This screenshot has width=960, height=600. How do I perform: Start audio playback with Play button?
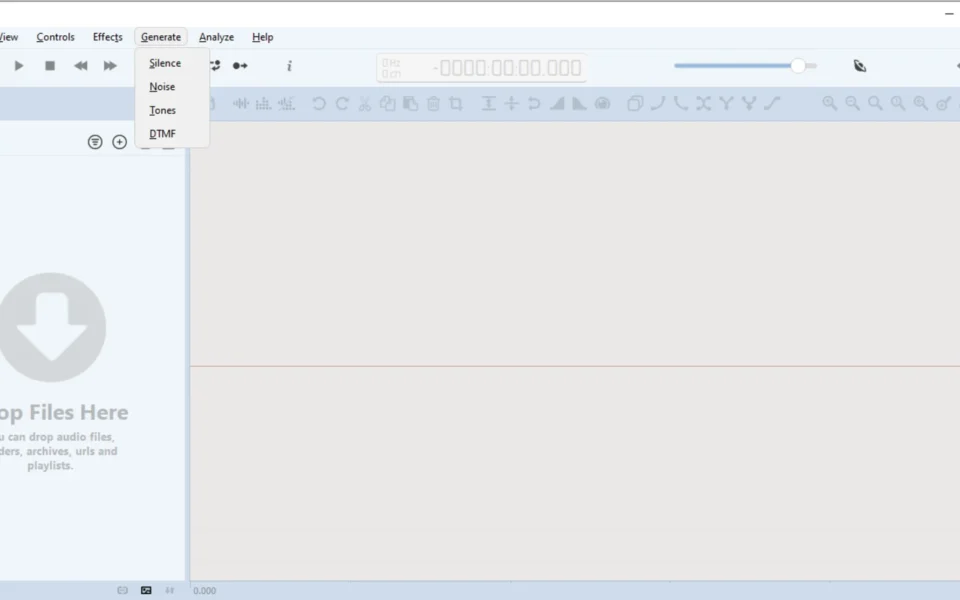tap(18, 66)
